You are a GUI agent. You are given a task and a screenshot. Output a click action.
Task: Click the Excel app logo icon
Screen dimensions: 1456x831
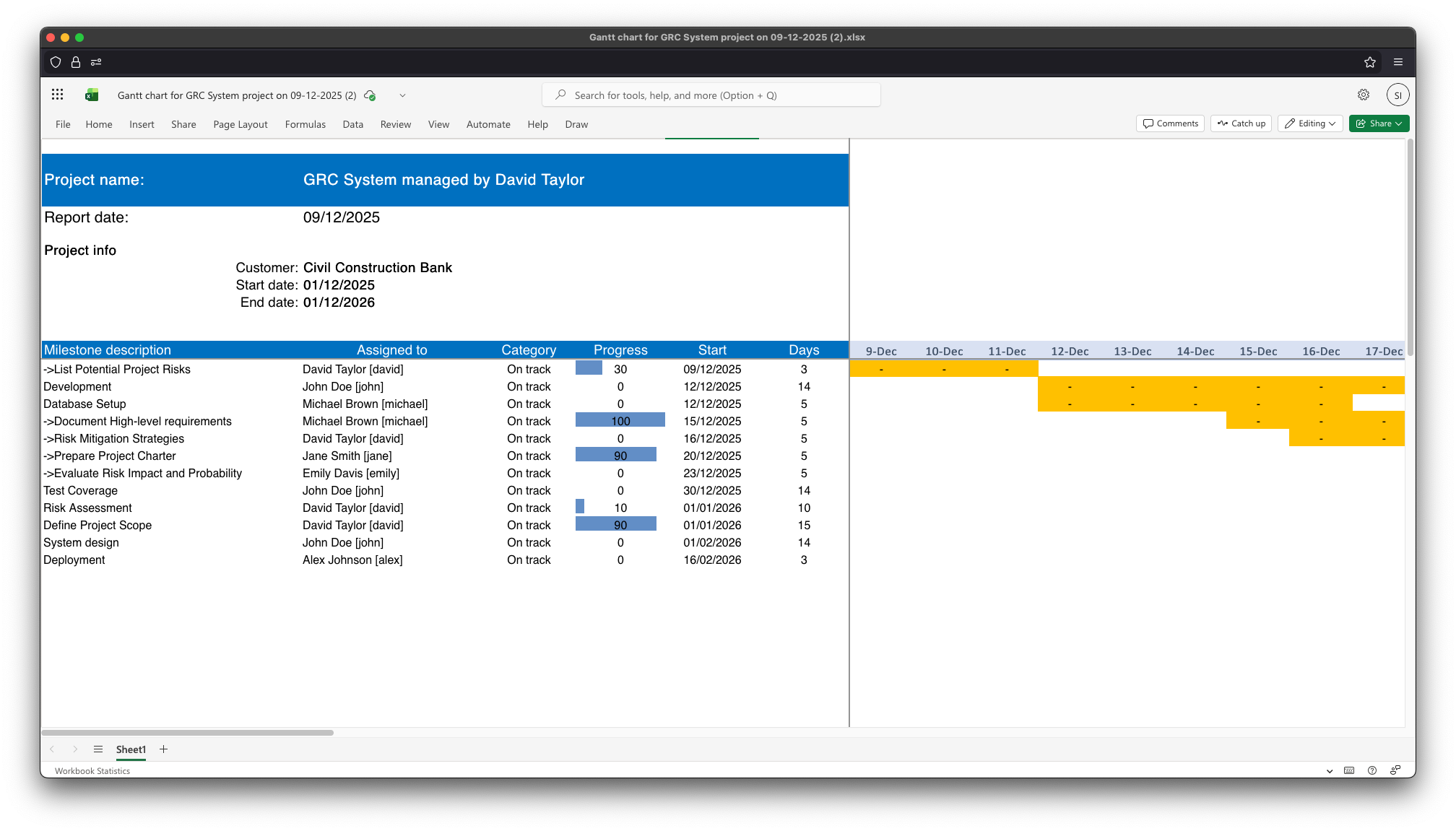pos(92,95)
